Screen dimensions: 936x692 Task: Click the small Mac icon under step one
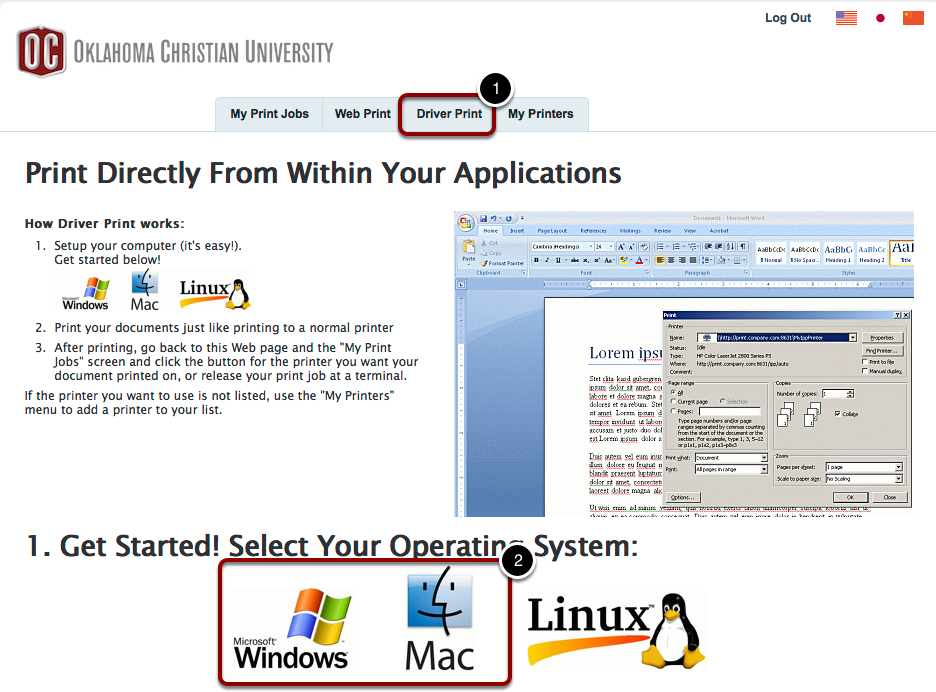144,290
